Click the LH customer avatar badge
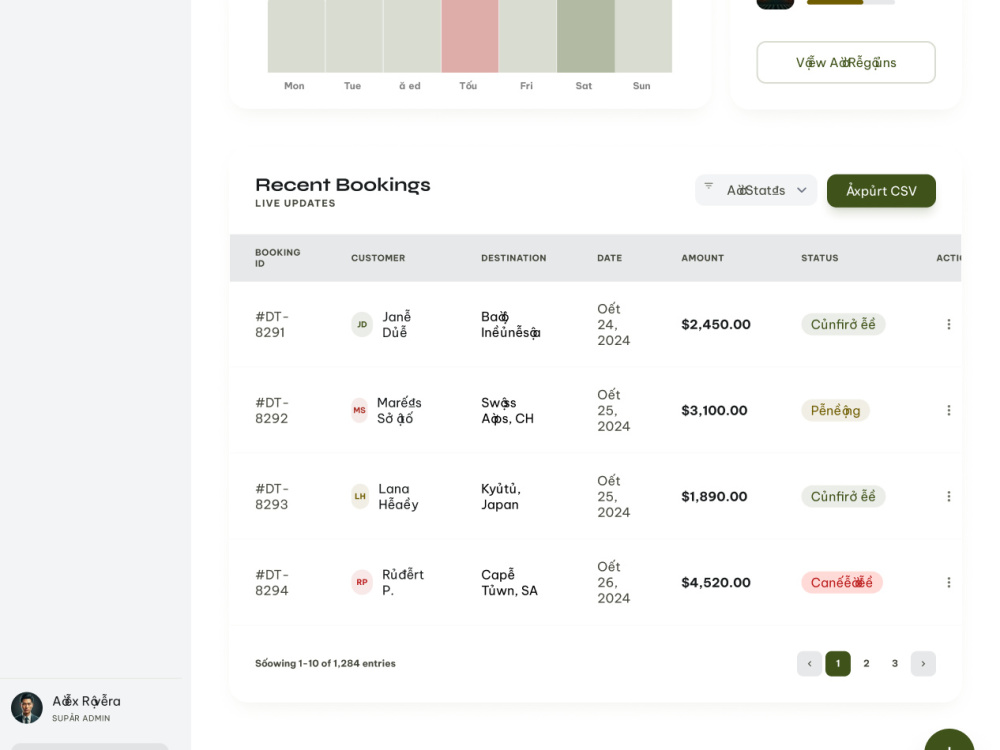Viewport: 1000px width, 750px height. point(360,496)
